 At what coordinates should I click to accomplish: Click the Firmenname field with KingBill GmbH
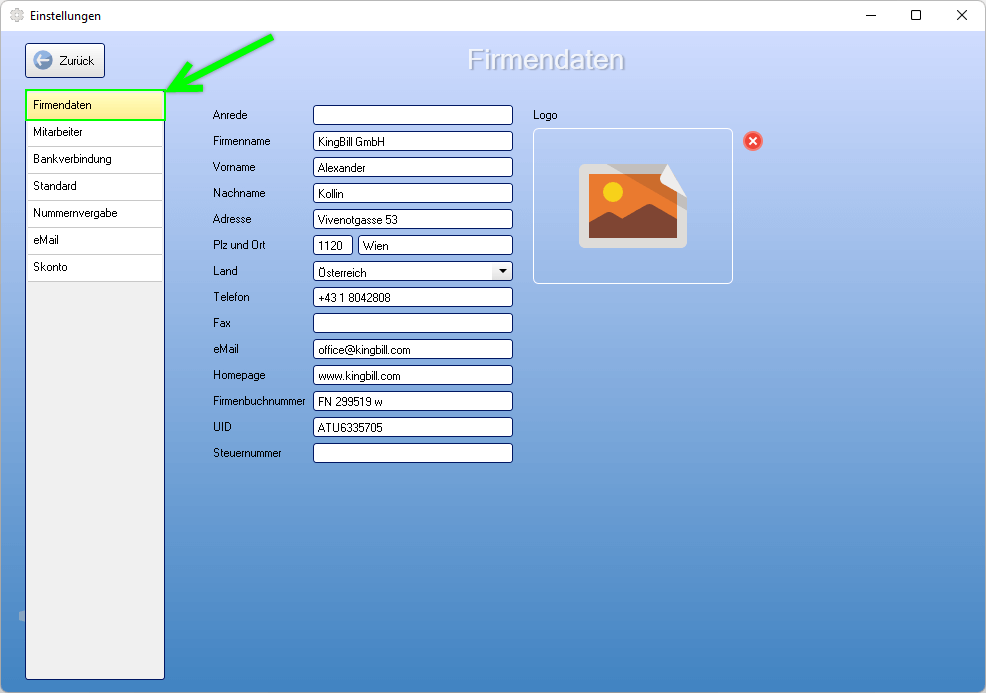412,141
